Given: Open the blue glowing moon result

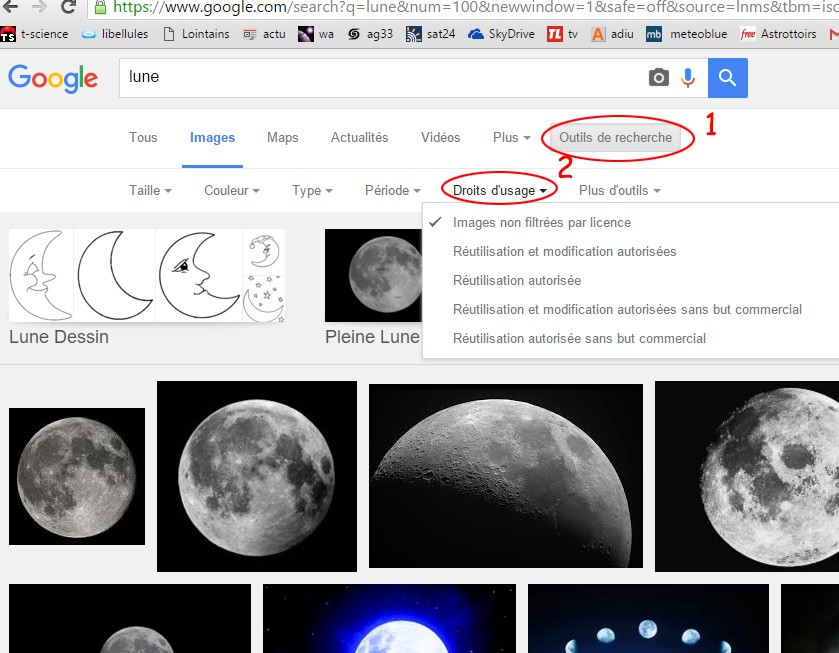Looking at the screenshot, I should pyautogui.click(x=390, y=618).
